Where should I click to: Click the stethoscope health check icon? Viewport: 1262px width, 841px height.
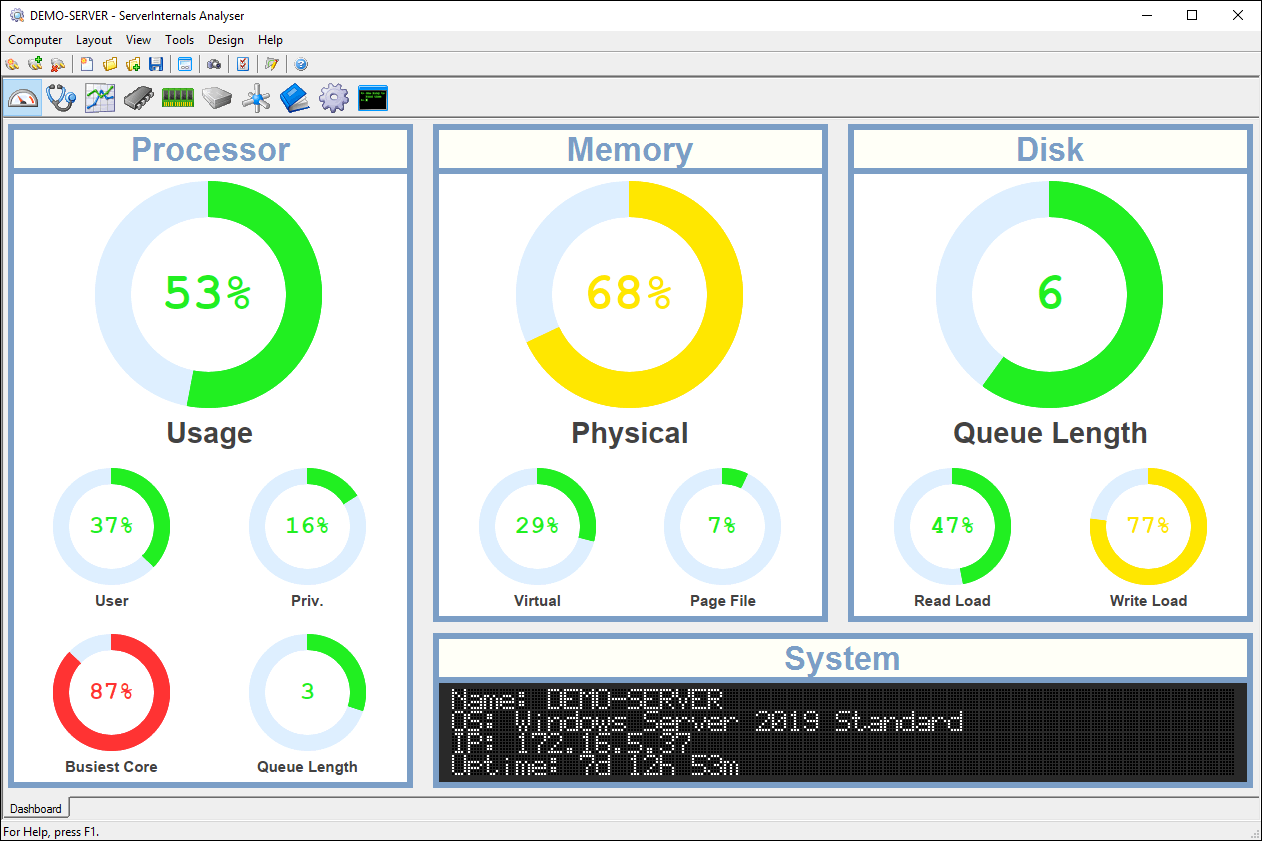(62, 98)
